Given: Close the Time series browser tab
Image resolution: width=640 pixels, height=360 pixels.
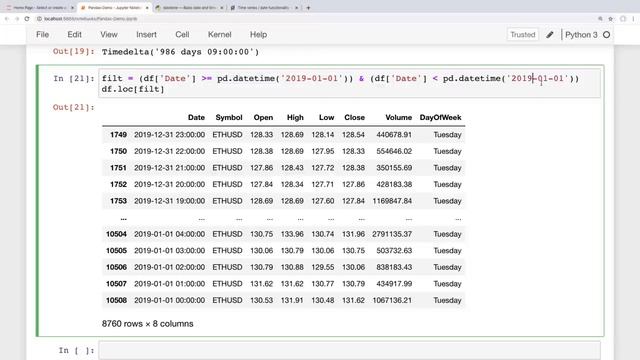Looking at the screenshot, I should [296, 8].
